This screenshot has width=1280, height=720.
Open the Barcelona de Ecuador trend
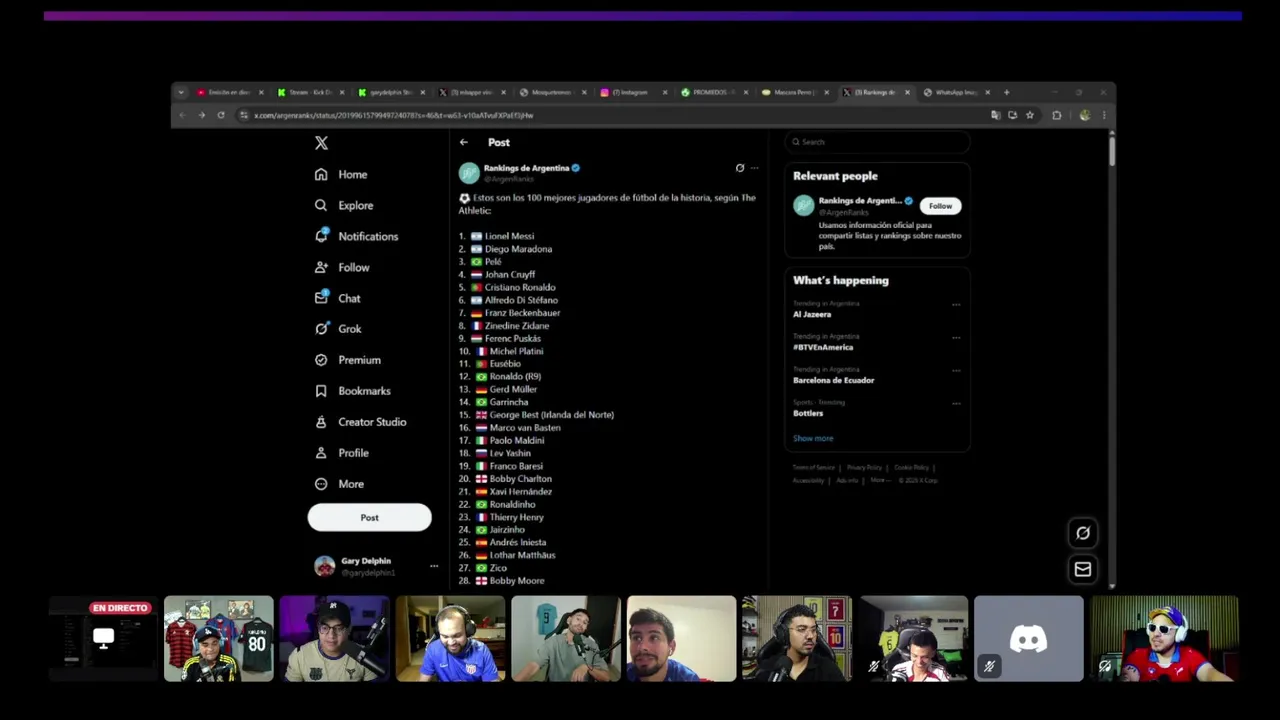click(x=834, y=380)
